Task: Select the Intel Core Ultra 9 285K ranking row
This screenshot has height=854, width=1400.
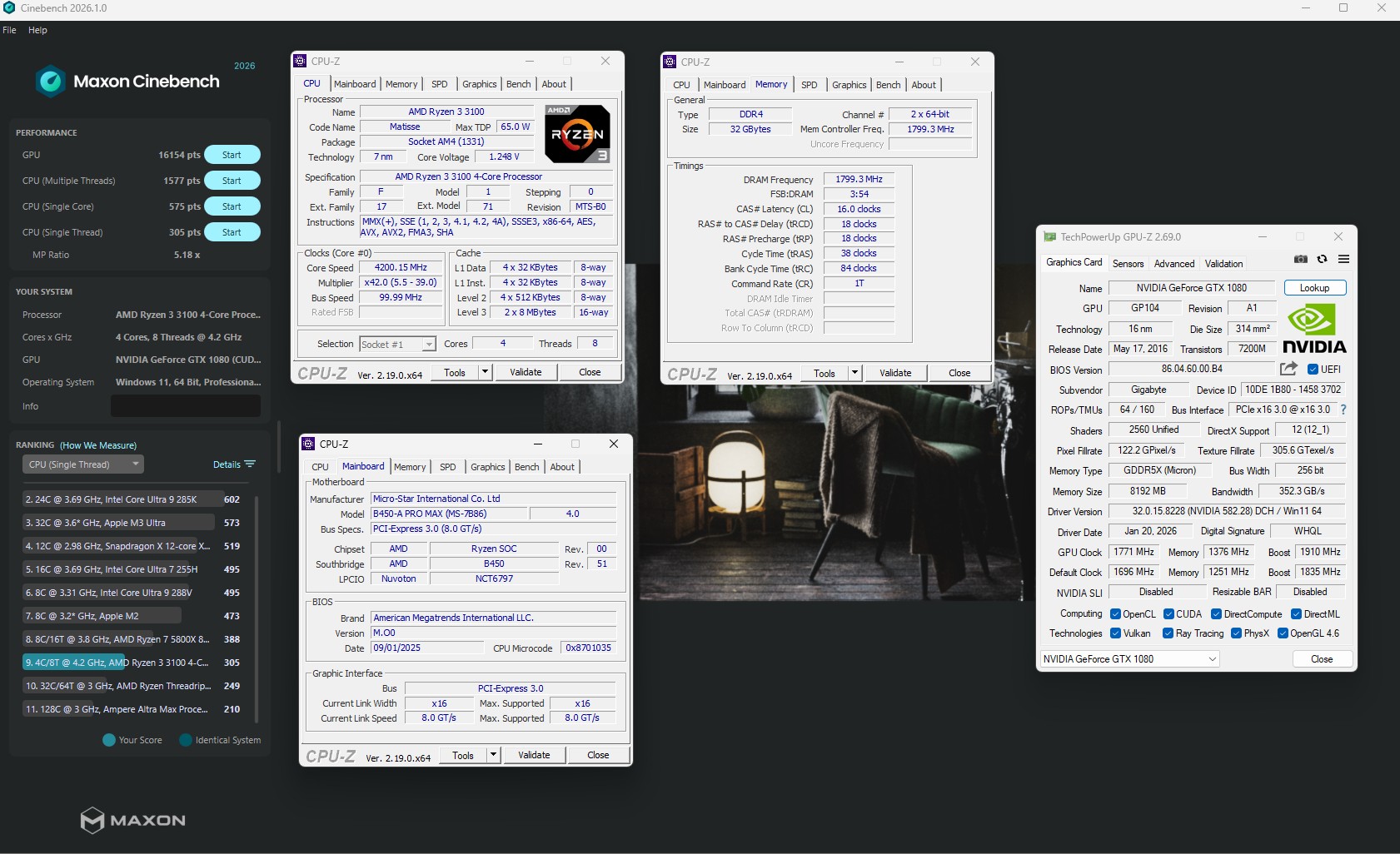Action: 134,499
